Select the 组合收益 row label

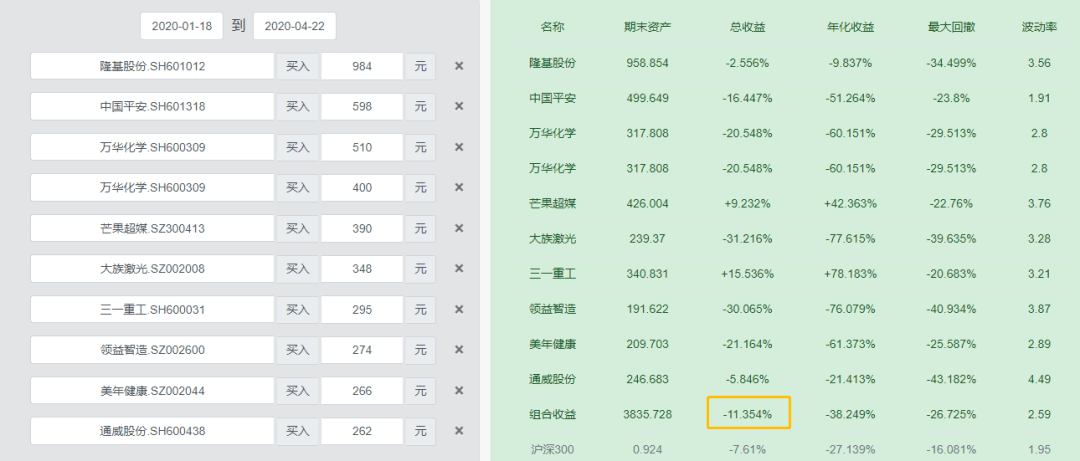click(552, 414)
